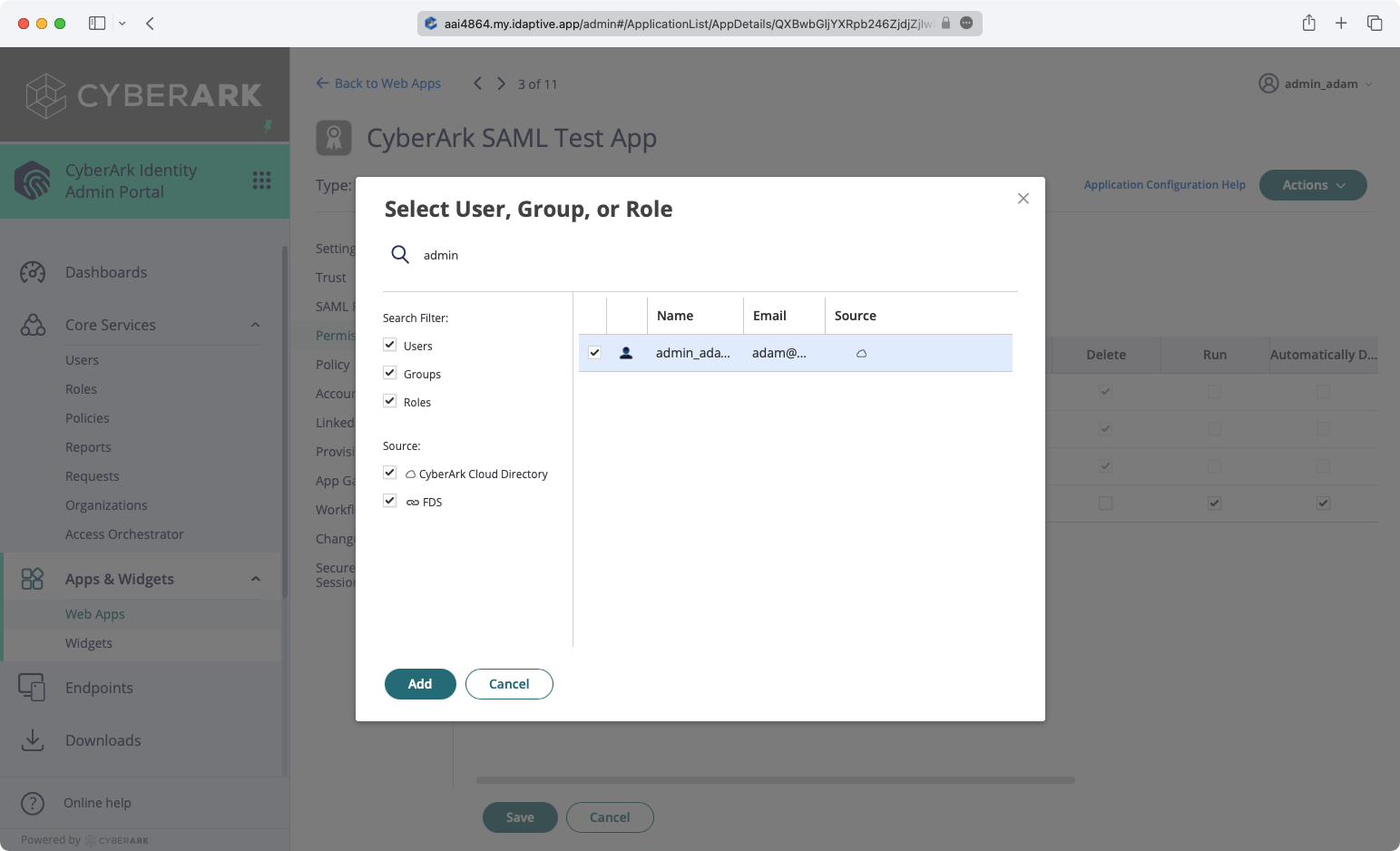Deselect the admin_adam row checkbox
This screenshot has width=1400, height=851.
[594, 352]
